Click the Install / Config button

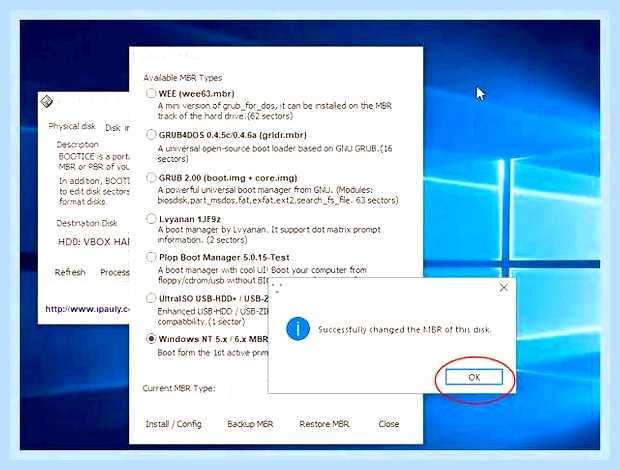173,424
